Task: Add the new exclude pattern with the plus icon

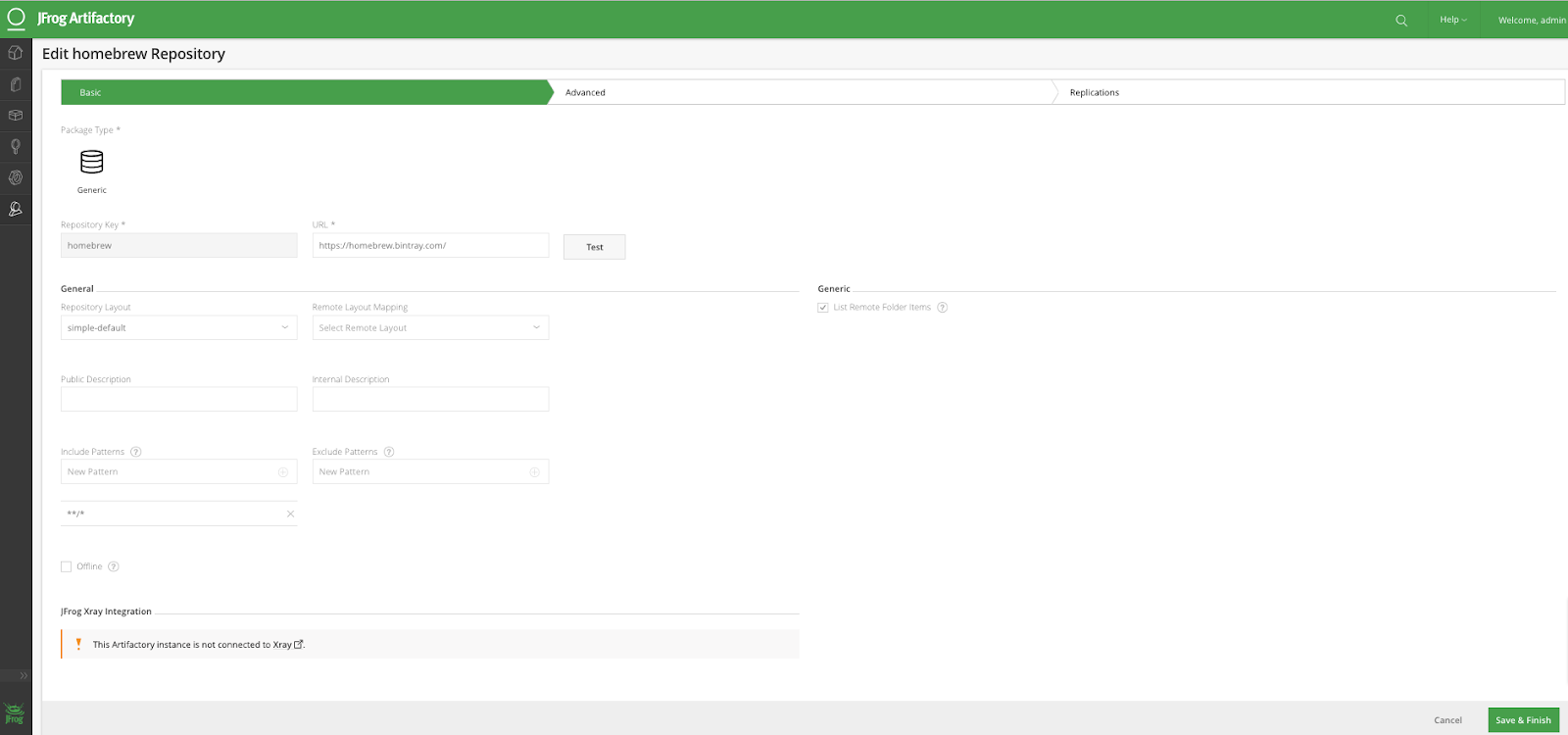Action: (x=535, y=472)
